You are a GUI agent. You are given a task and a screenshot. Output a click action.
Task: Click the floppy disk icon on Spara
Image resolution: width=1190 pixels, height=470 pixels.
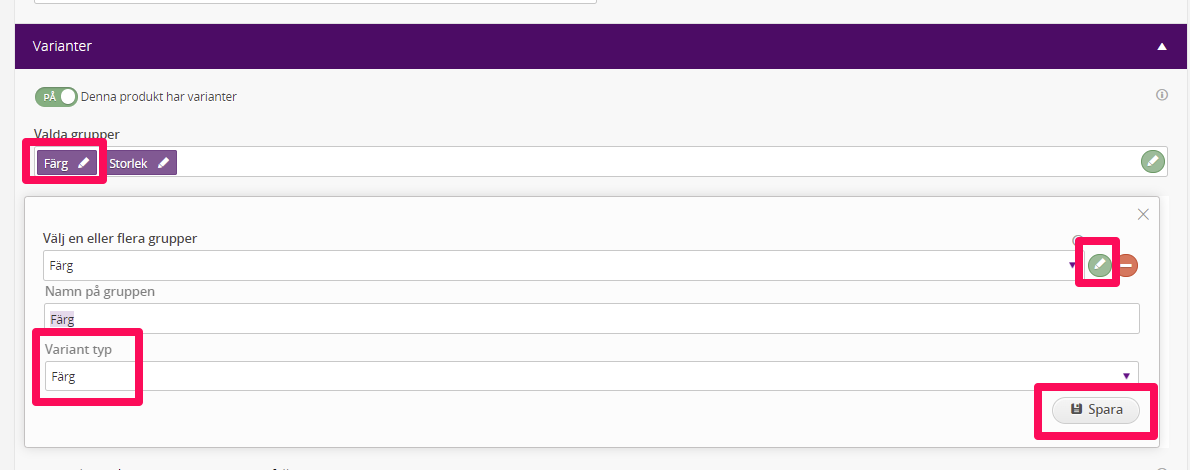click(1075, 409)
